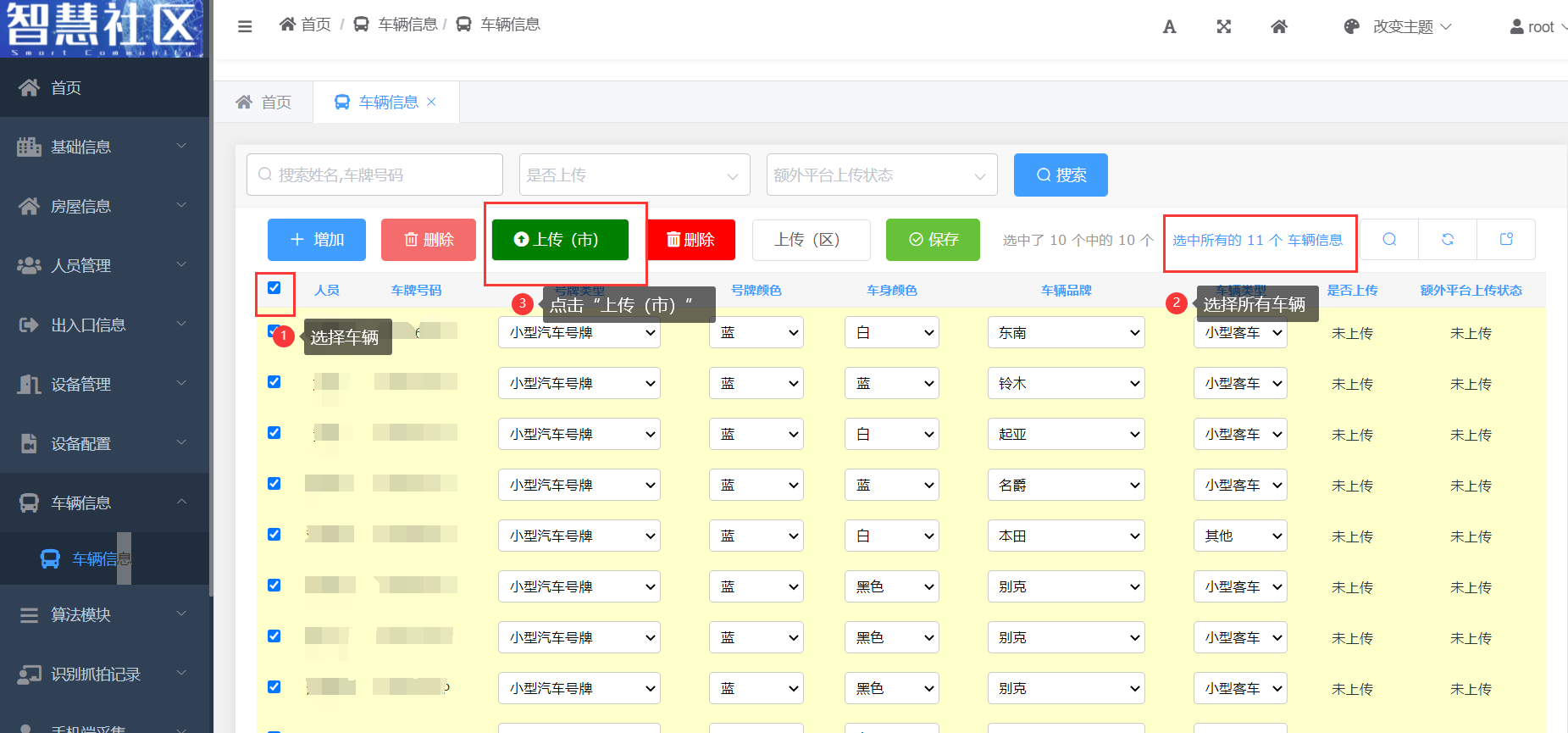This screenshot has height=733, width=1568.
Task: Open 车辆品牌 dropdown showing 东南
Action: pos(1066,333)
